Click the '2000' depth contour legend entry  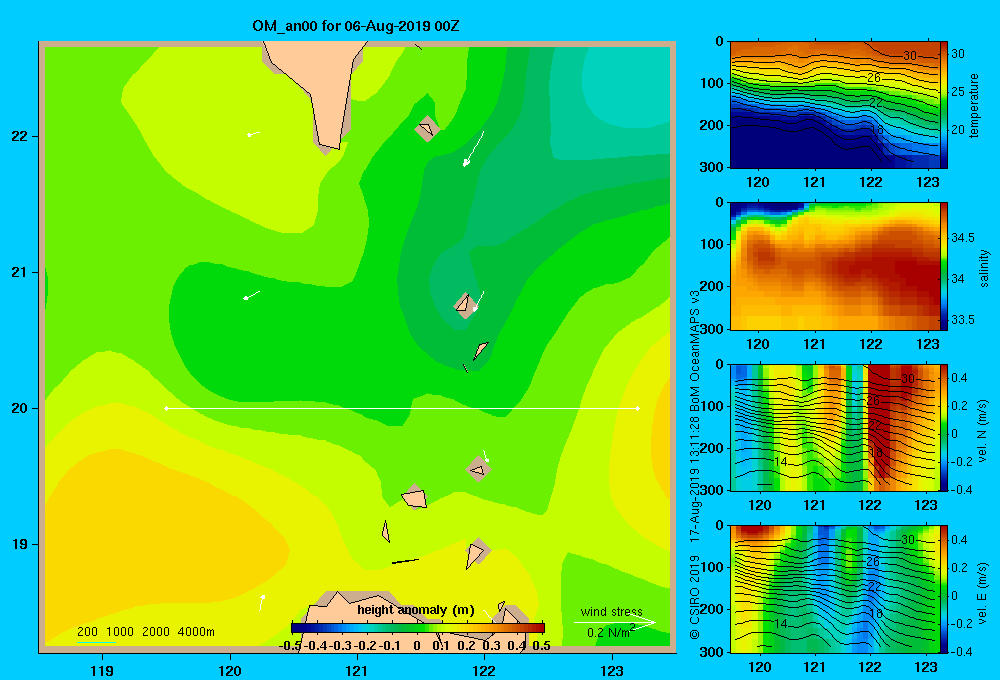pos(156,632)
